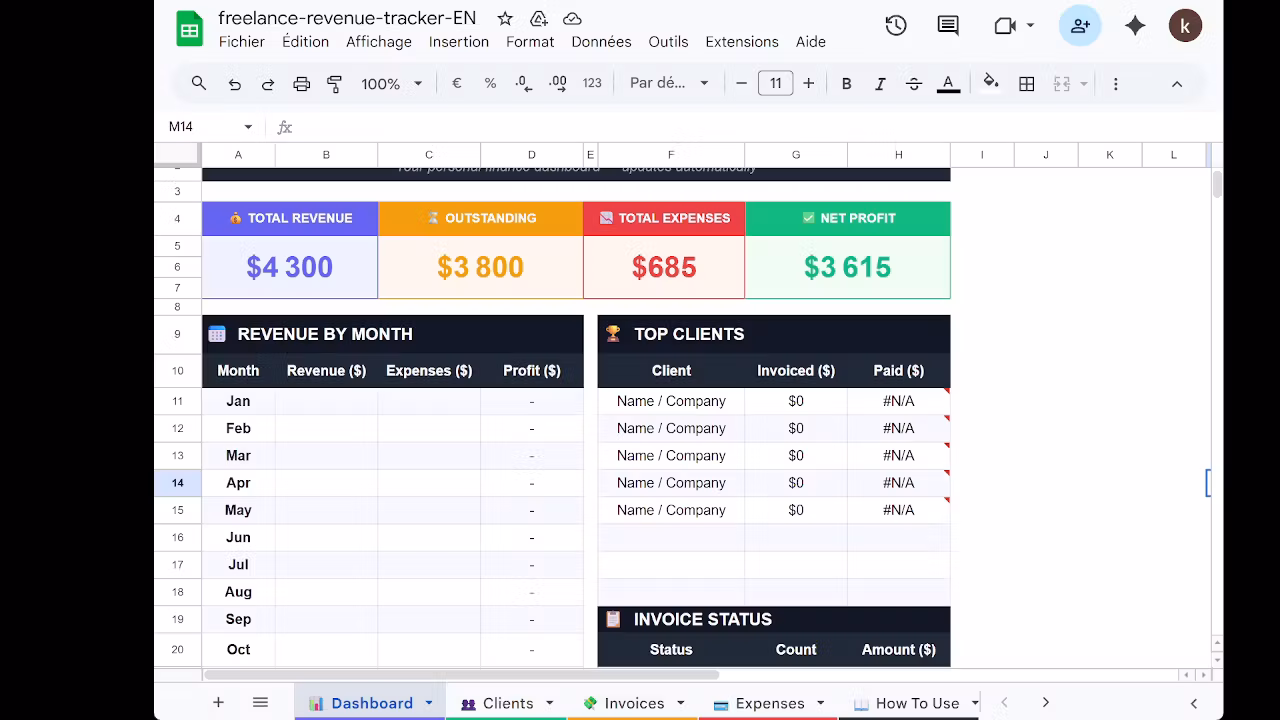The image size is (1280, 720).
Task: Open the text color picker
Action: coord(948,84)
